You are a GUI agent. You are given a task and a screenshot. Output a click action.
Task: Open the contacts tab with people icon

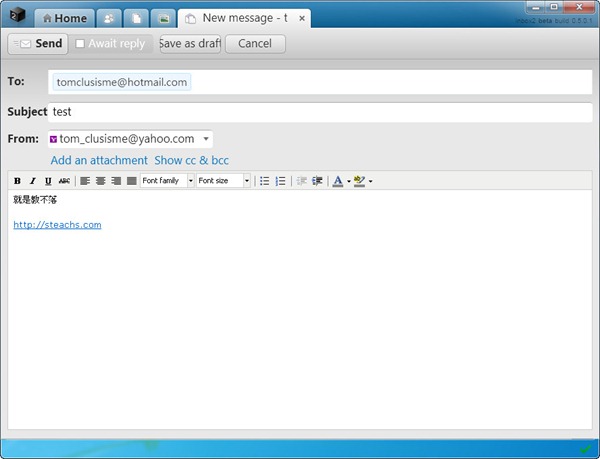[x=109, y=18]
